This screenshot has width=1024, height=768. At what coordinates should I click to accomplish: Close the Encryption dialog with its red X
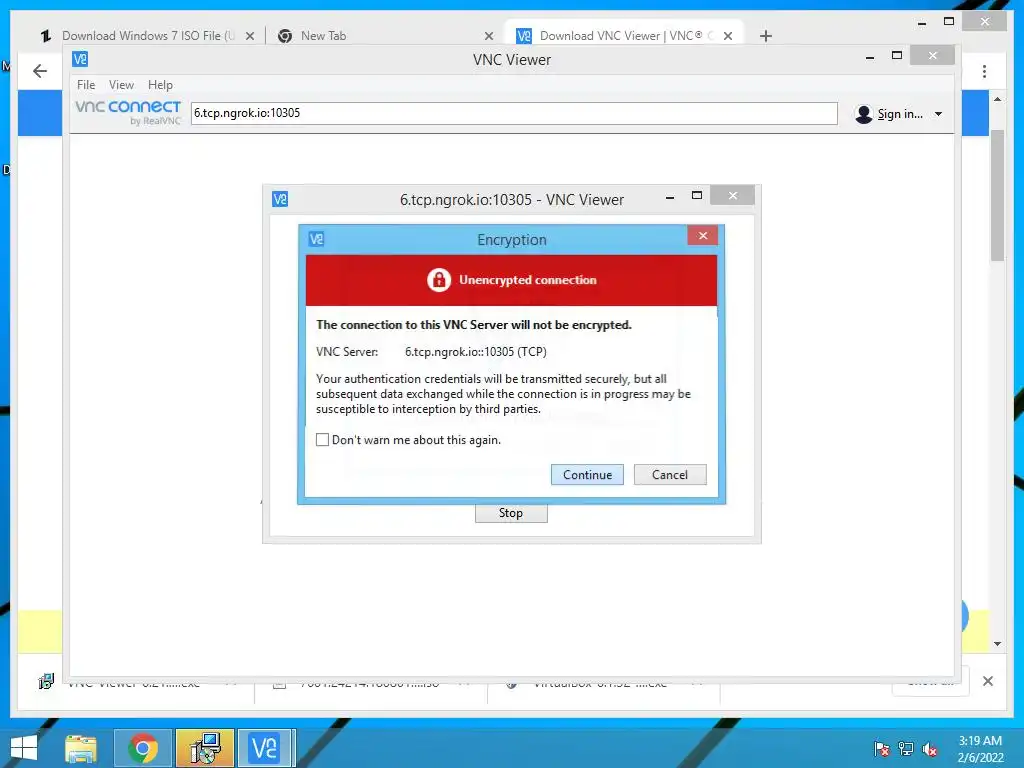(x=703, y=236)
